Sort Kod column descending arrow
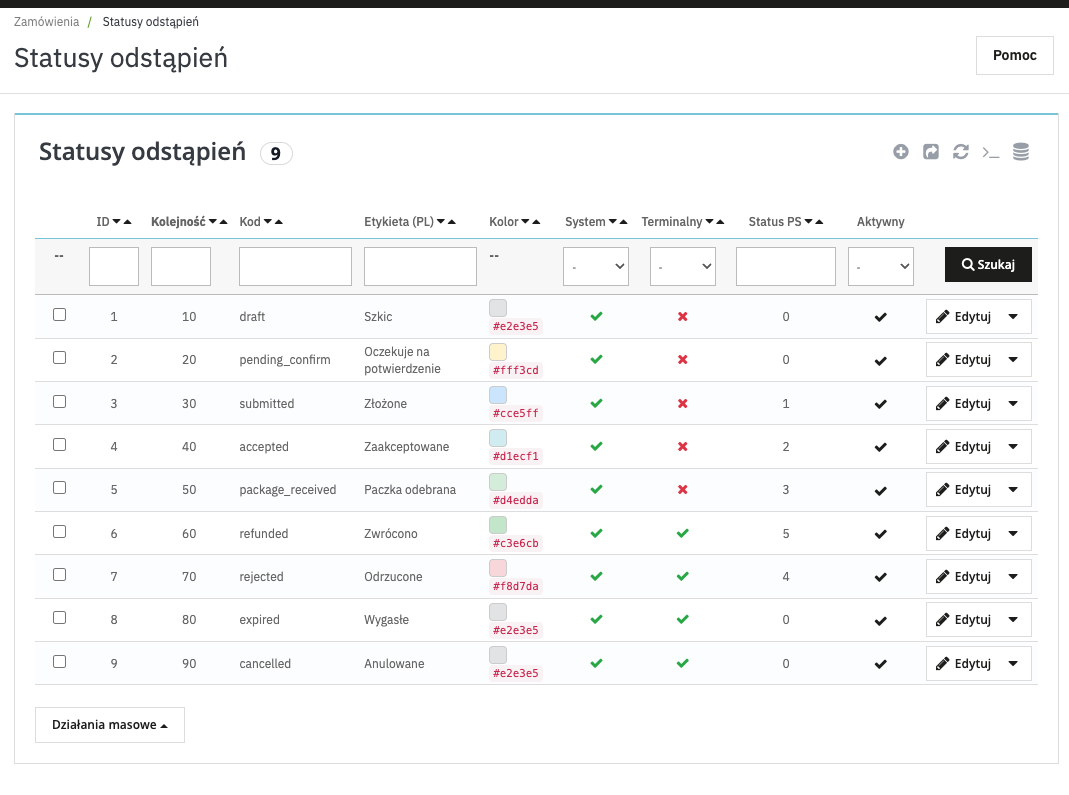 (x=268, y=222)
